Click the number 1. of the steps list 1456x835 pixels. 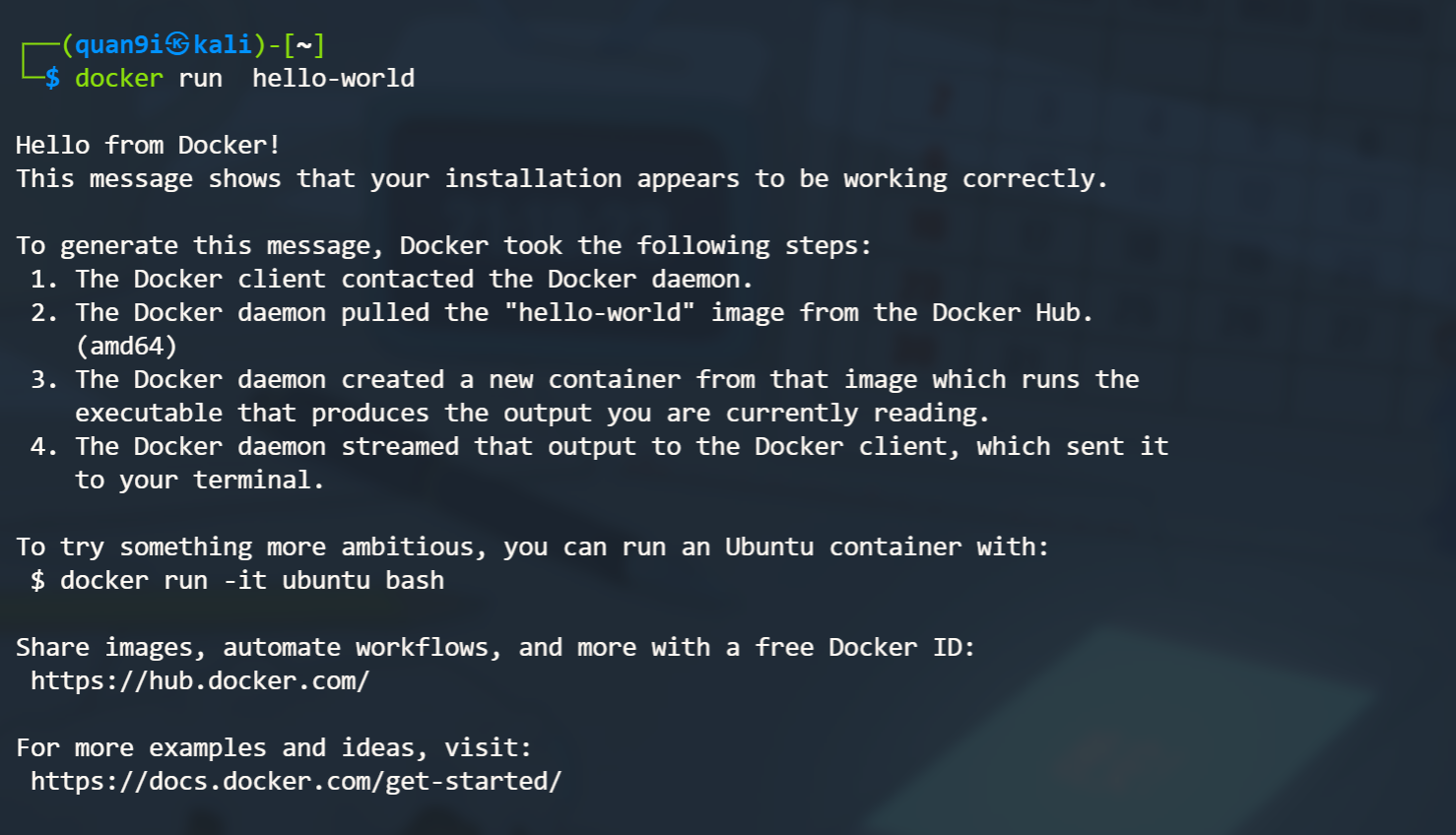click(x=44, y=279)
